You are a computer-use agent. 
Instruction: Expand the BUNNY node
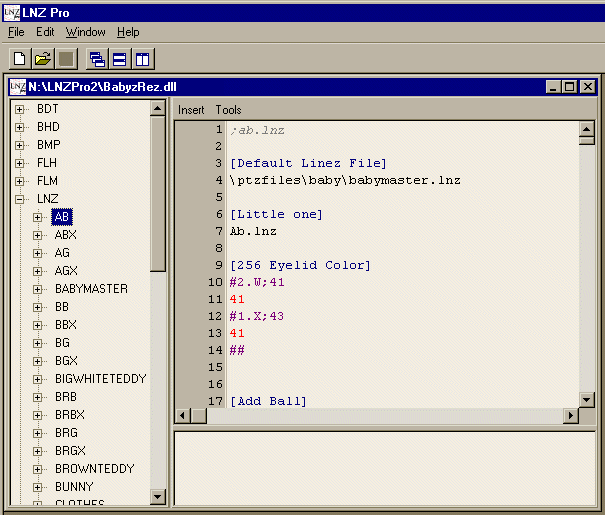point(37,487)
